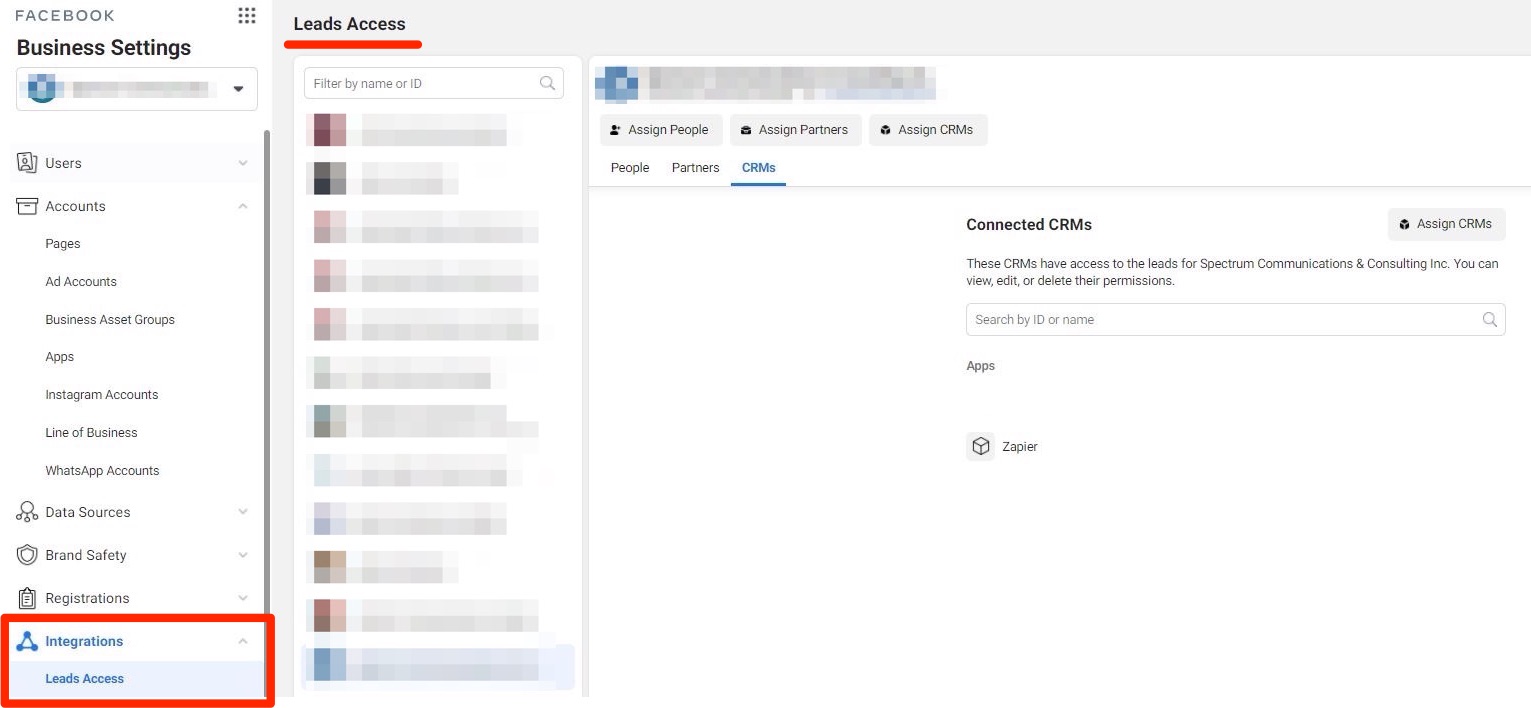The height and width of the screenshot is (708, 1531).
Task: Open the apps grid menu icon
Action: [246, 15]
